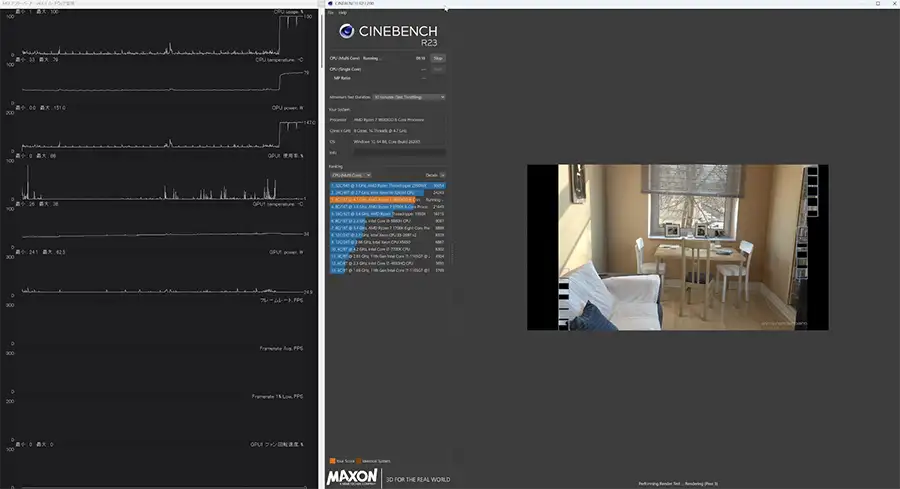Select ranking row 9, Xeon CPU X5650
The width and height of the screenshot is (900, 489).
pos(387,242)
